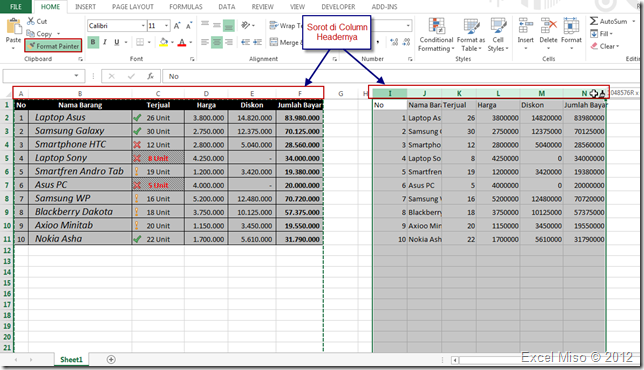Click the AutoSum sigma icon
Viewport: 644px width, 370px height.
pyautogui.click(x=594, y=21)
